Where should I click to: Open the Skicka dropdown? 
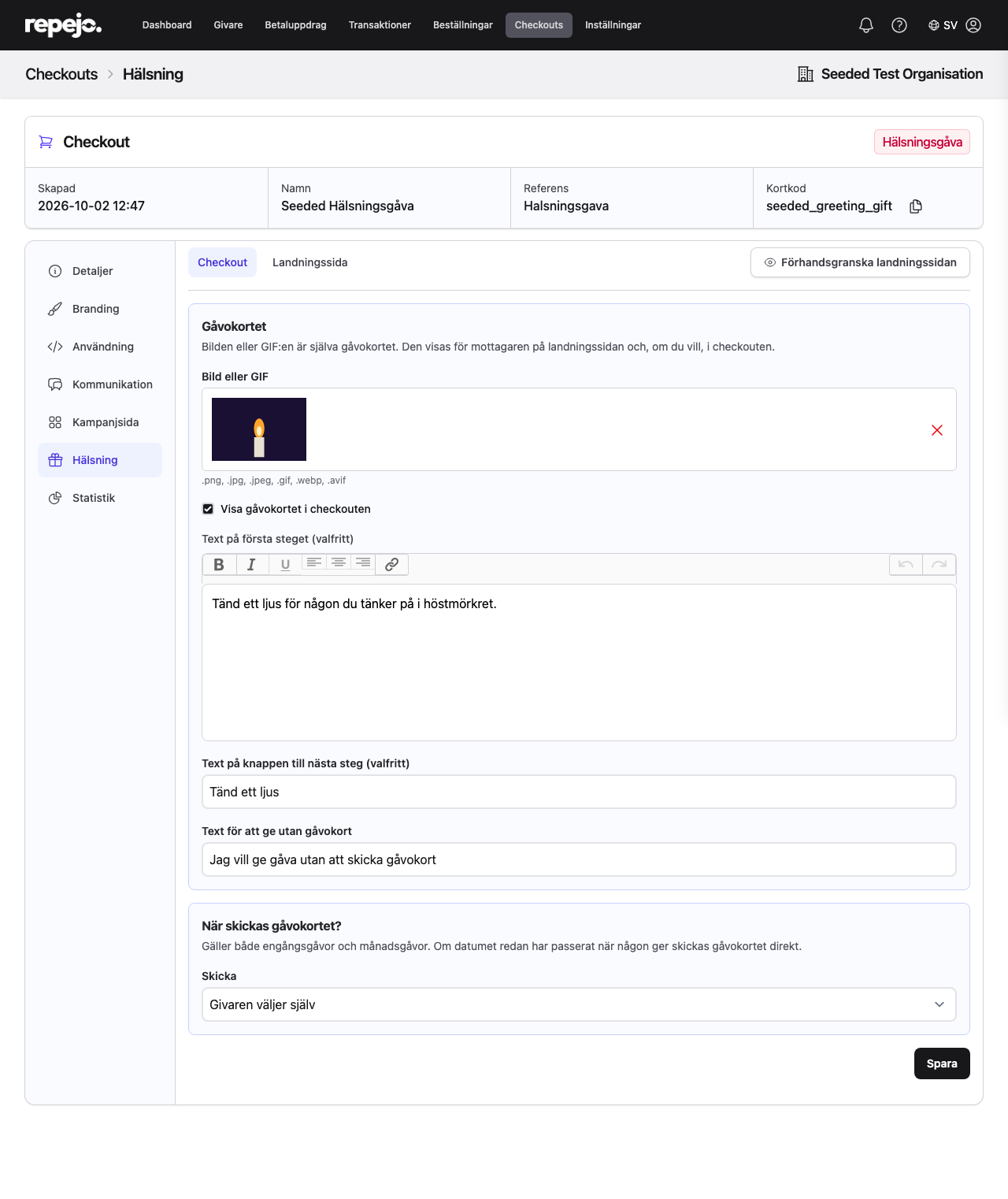[579, 1004]
